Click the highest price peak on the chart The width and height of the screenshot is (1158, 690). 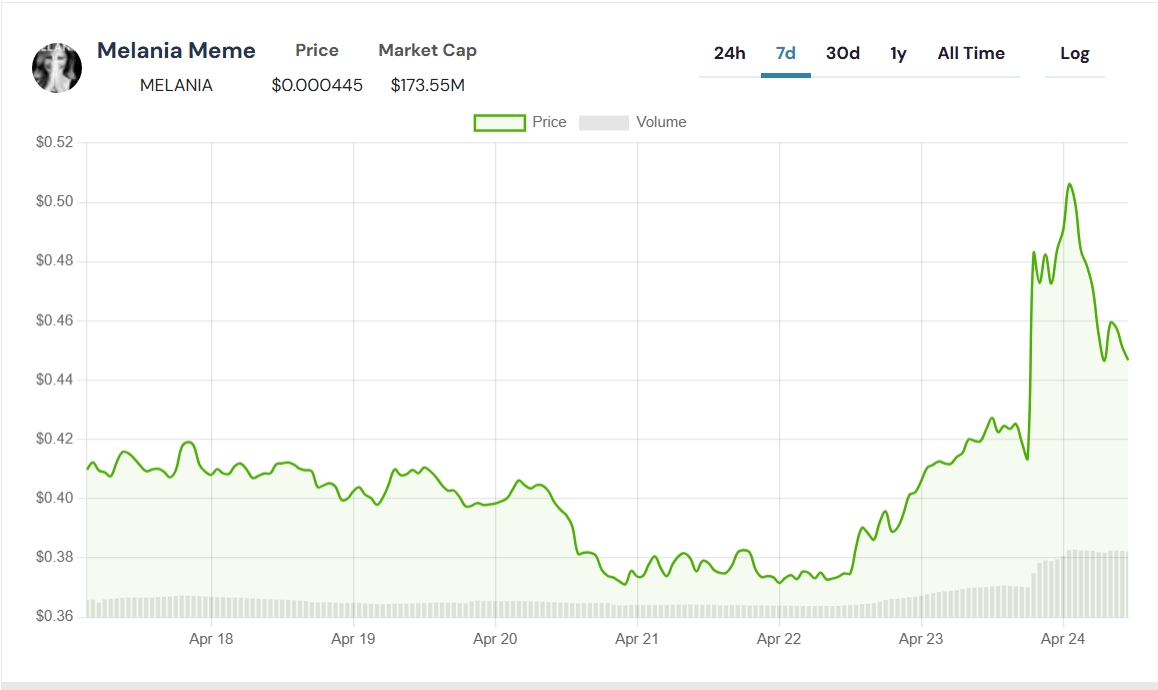pos(1069,184)
